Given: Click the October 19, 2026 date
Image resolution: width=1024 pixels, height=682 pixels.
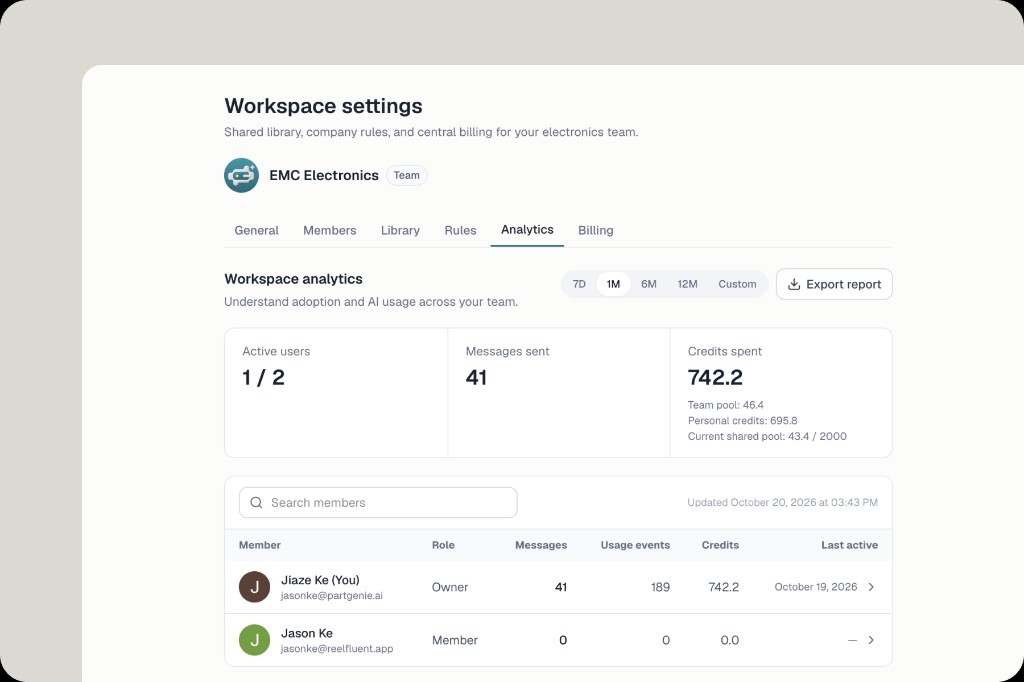Looking at the screenshot, I should tap(816, 587).
